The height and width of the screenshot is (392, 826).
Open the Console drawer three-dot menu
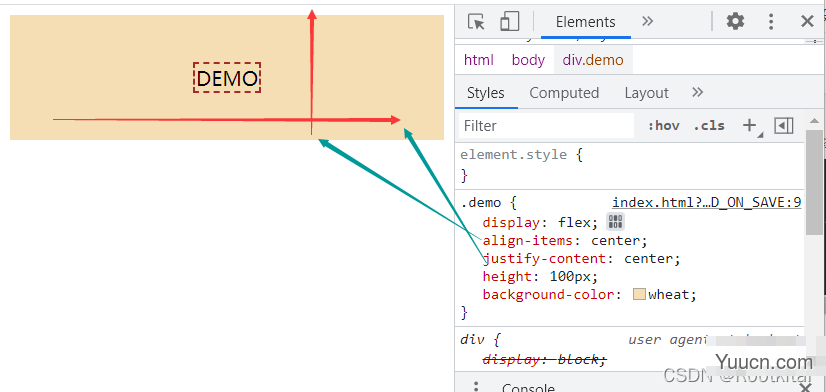point(476,386)
